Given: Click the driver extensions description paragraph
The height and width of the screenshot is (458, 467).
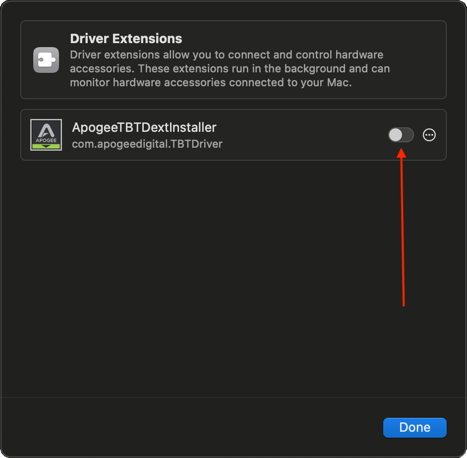Looking at the screenshot, I should (x=230, y=69).
